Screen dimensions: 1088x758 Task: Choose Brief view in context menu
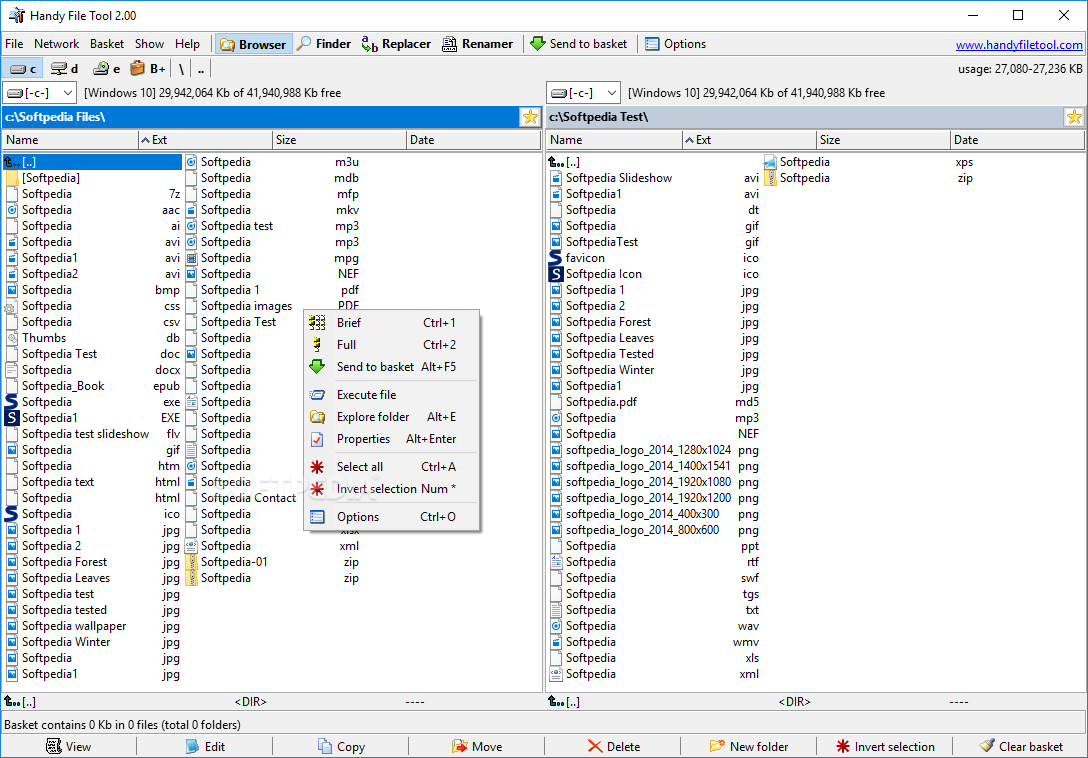(x=391, y=323)
